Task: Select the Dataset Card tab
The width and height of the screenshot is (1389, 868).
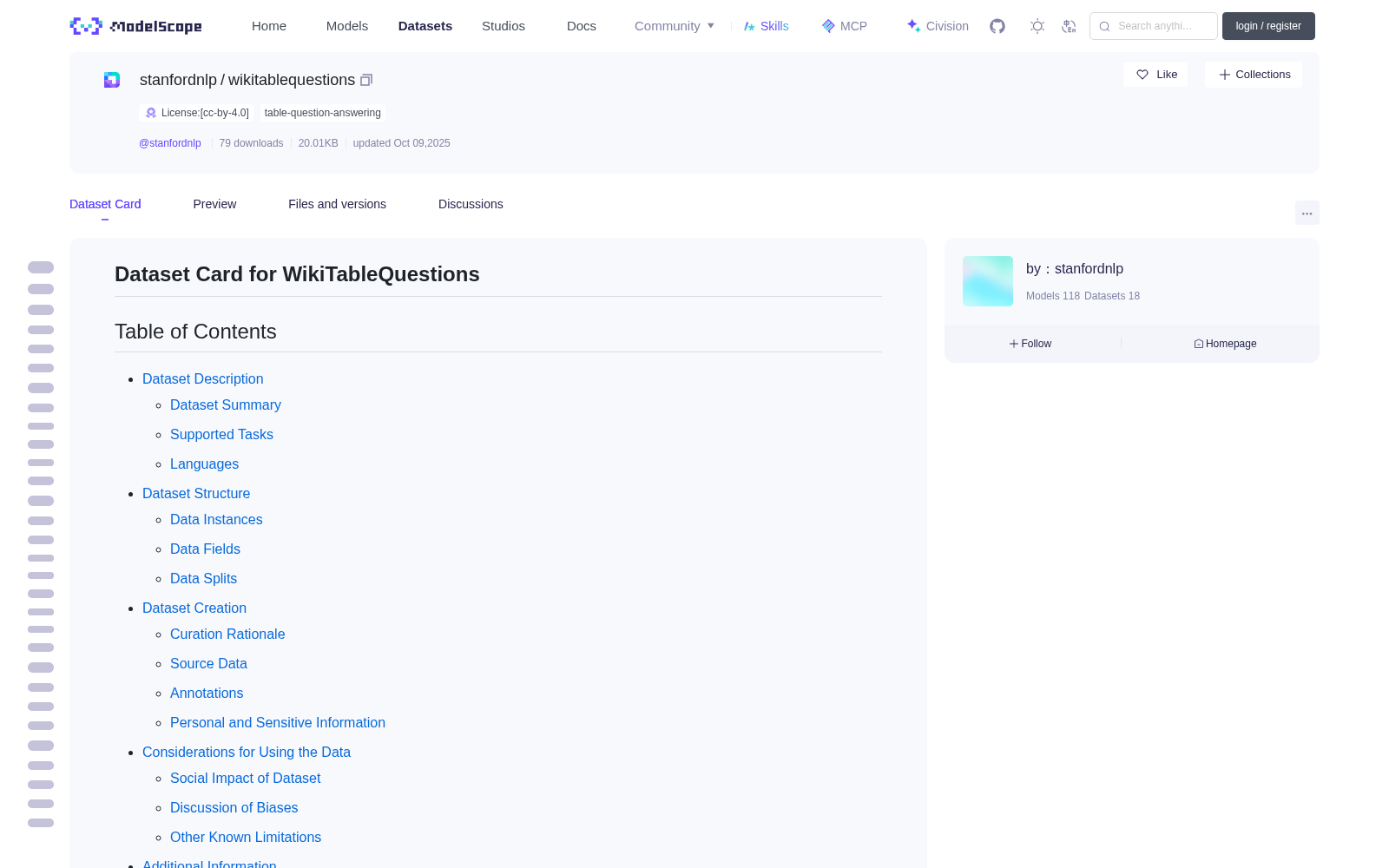Action: (105, 204)
